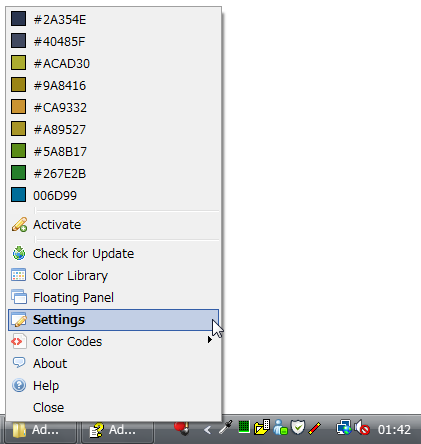The height and width of the screenshot is (444, 421).
Task: Pick the #2A354E dark navy swatch
Action: [x=18, y=19]
